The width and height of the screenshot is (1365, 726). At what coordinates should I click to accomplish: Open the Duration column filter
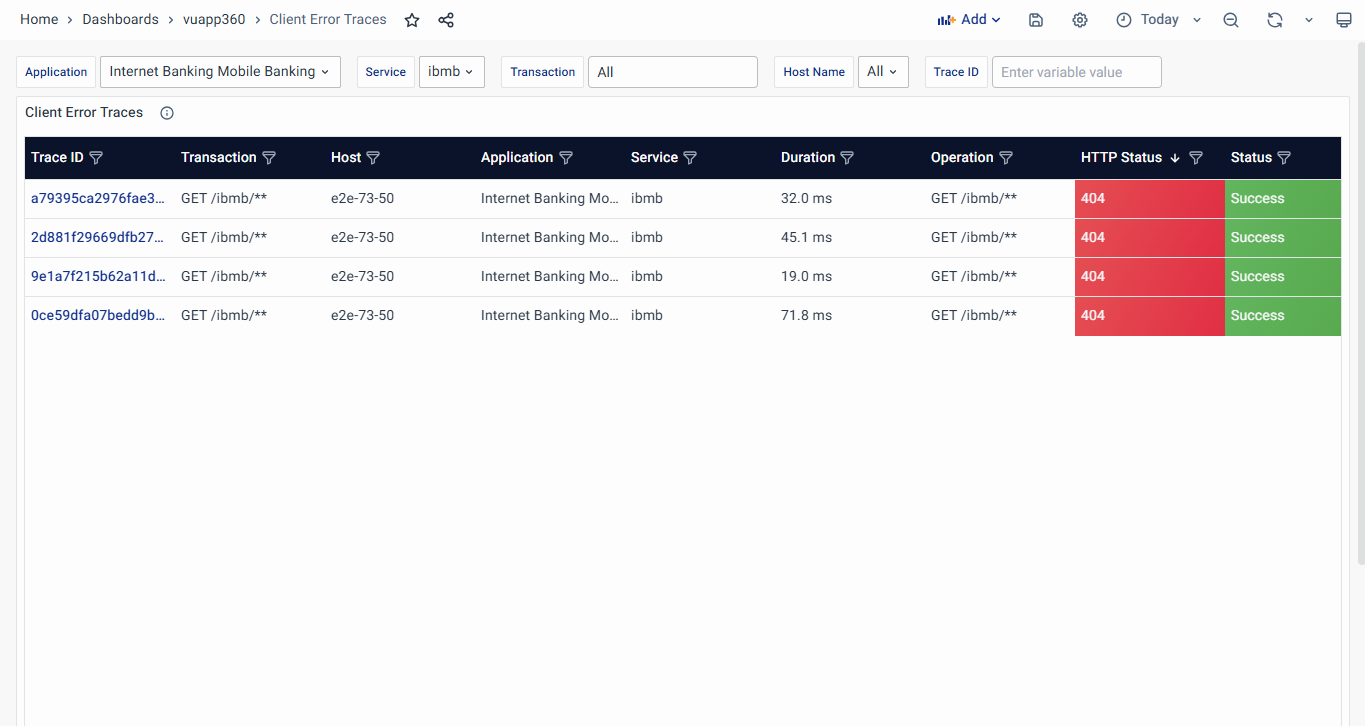tap(847, 158)
